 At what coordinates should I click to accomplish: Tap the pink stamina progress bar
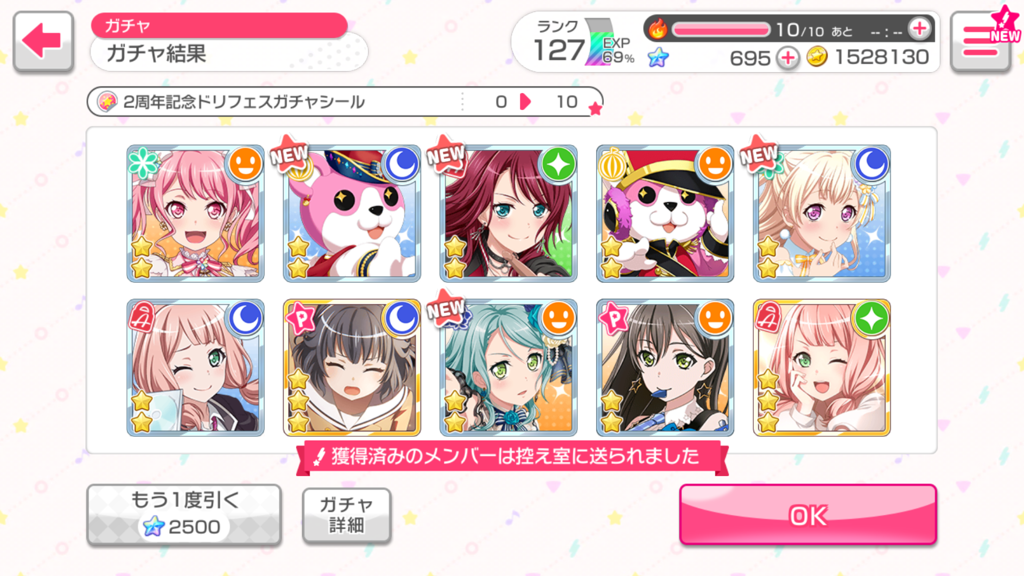722,29
